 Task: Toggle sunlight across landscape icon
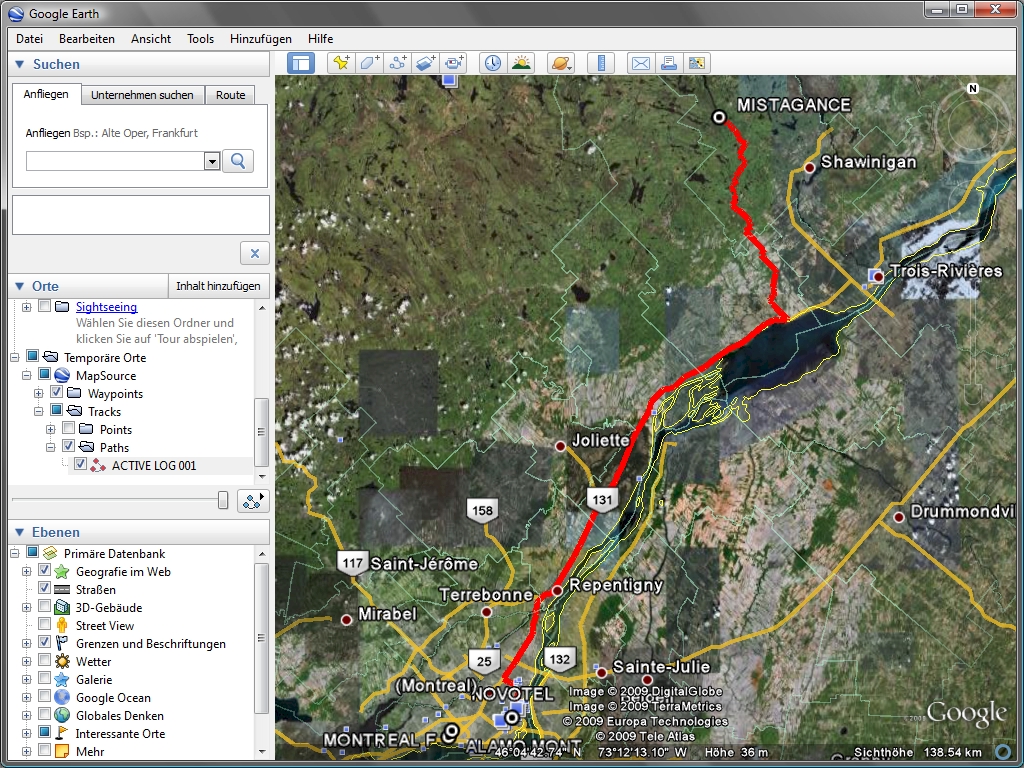click(x=521, y=63)
